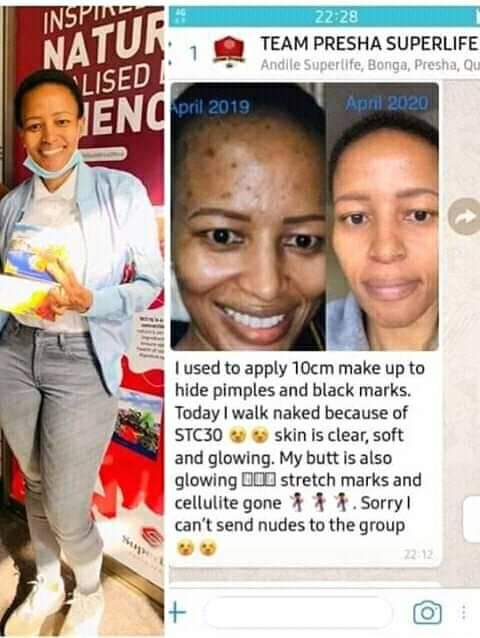Tap the three-dot icon next to the camera

coord(464,612)
